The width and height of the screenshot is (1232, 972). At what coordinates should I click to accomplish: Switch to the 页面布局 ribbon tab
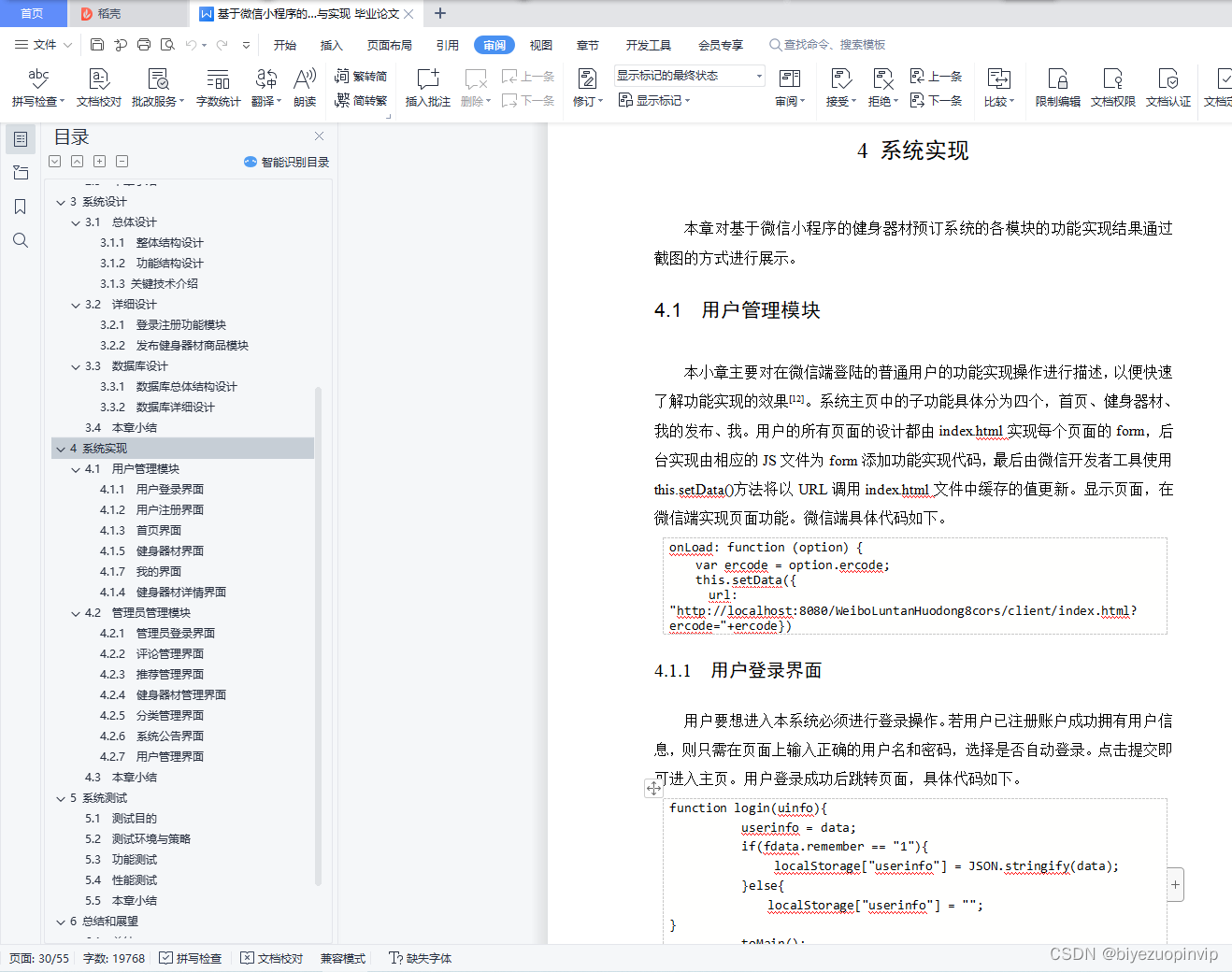click(390, 45)
